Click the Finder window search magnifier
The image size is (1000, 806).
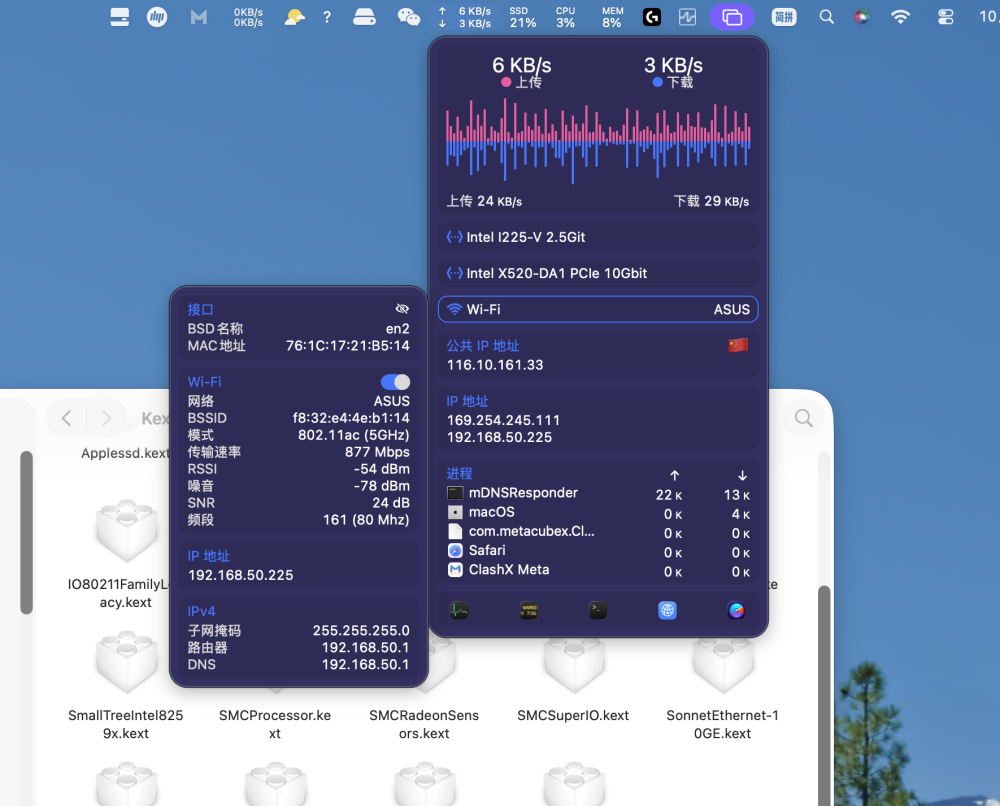point(804,418)
